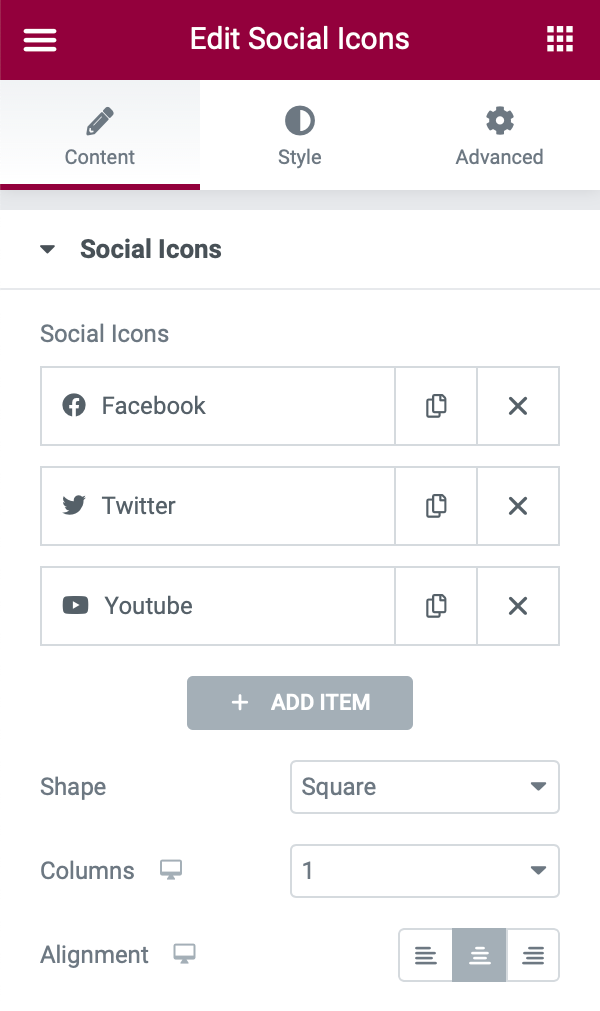The height and width of the screenshot is (1011, 600).
Task: Delete the Twitter item
Action: (518, 506)
